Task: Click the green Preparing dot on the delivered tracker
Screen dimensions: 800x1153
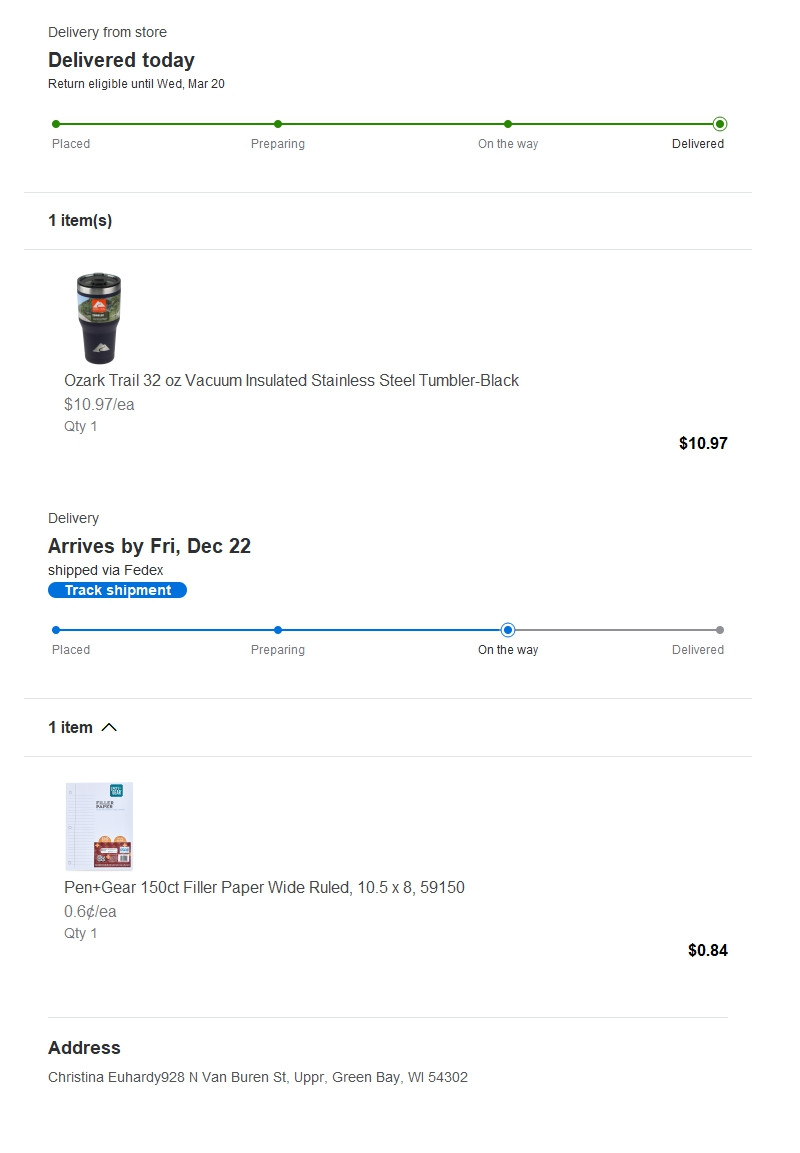Action: (x=278, y=124)
